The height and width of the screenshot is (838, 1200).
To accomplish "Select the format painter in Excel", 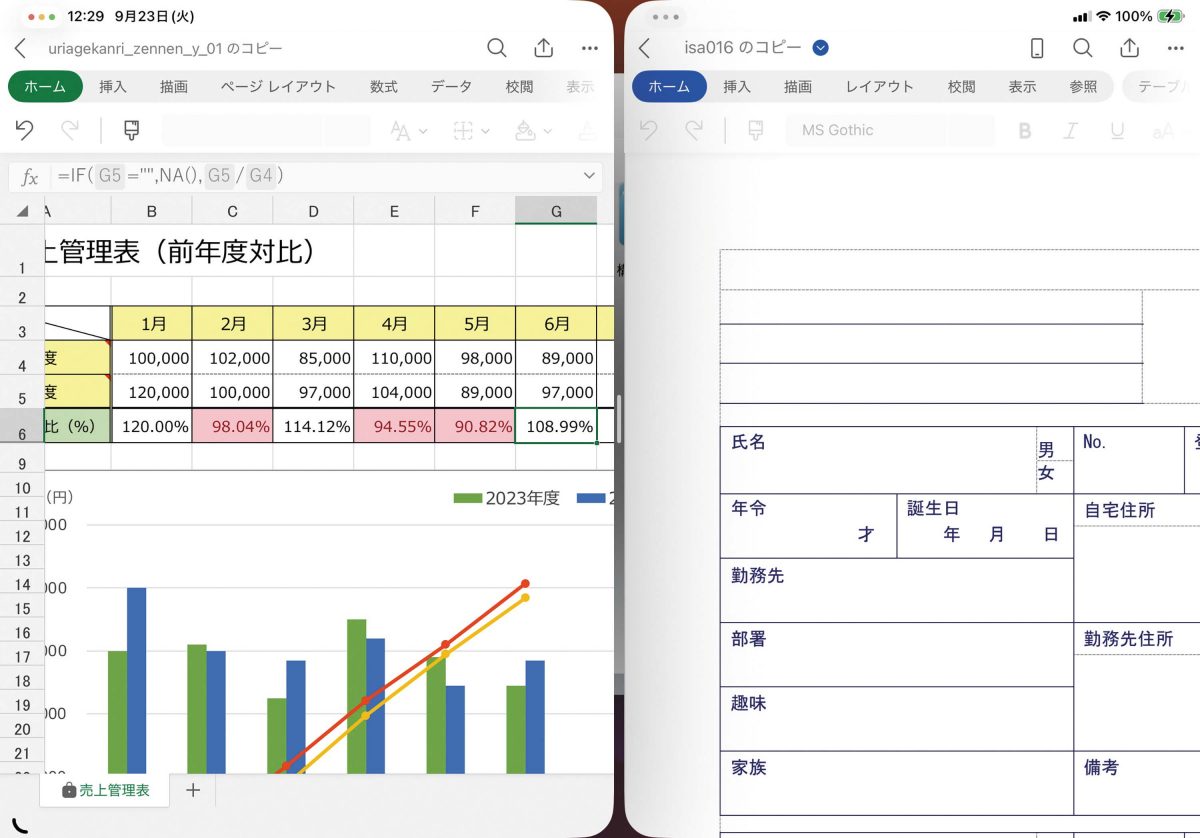I will (x=131, y=130).
